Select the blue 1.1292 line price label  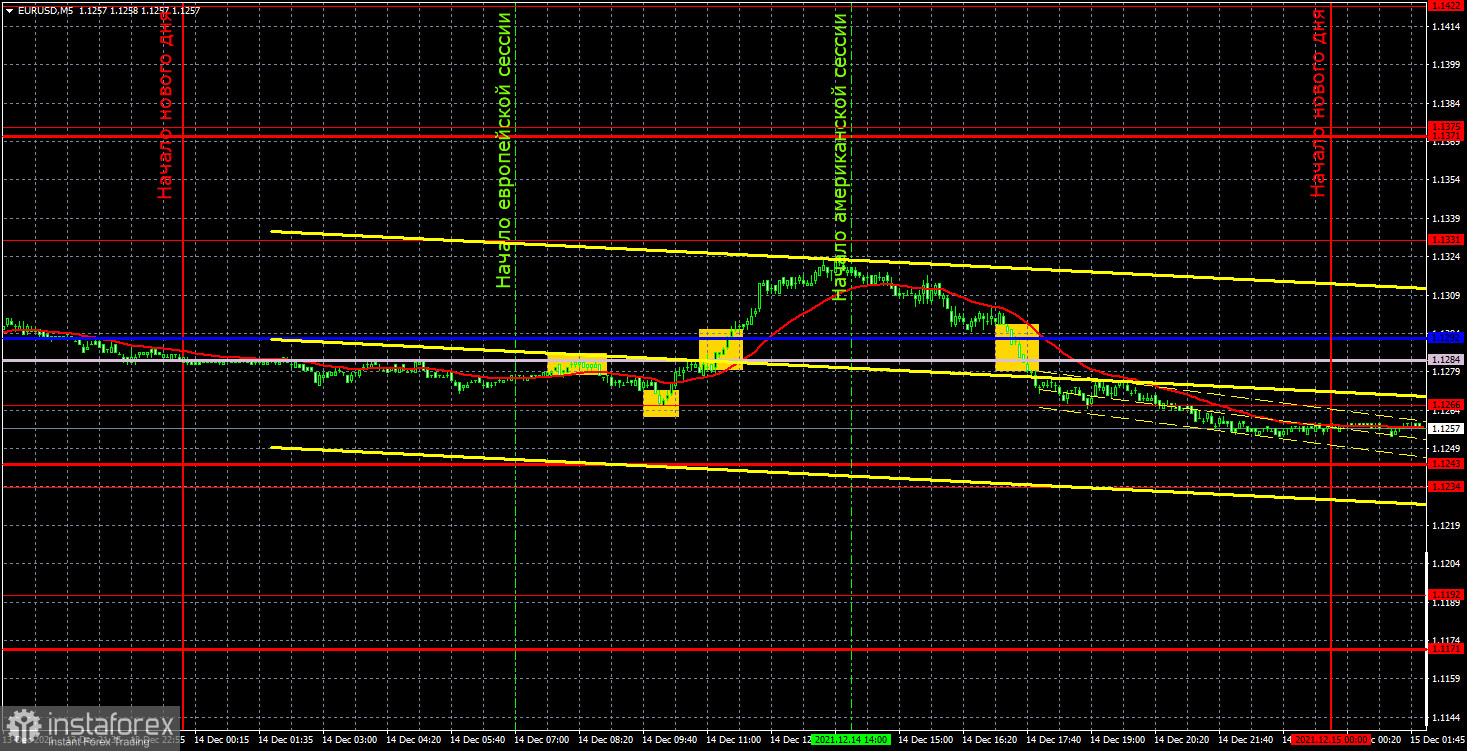tap(1445, 338)
